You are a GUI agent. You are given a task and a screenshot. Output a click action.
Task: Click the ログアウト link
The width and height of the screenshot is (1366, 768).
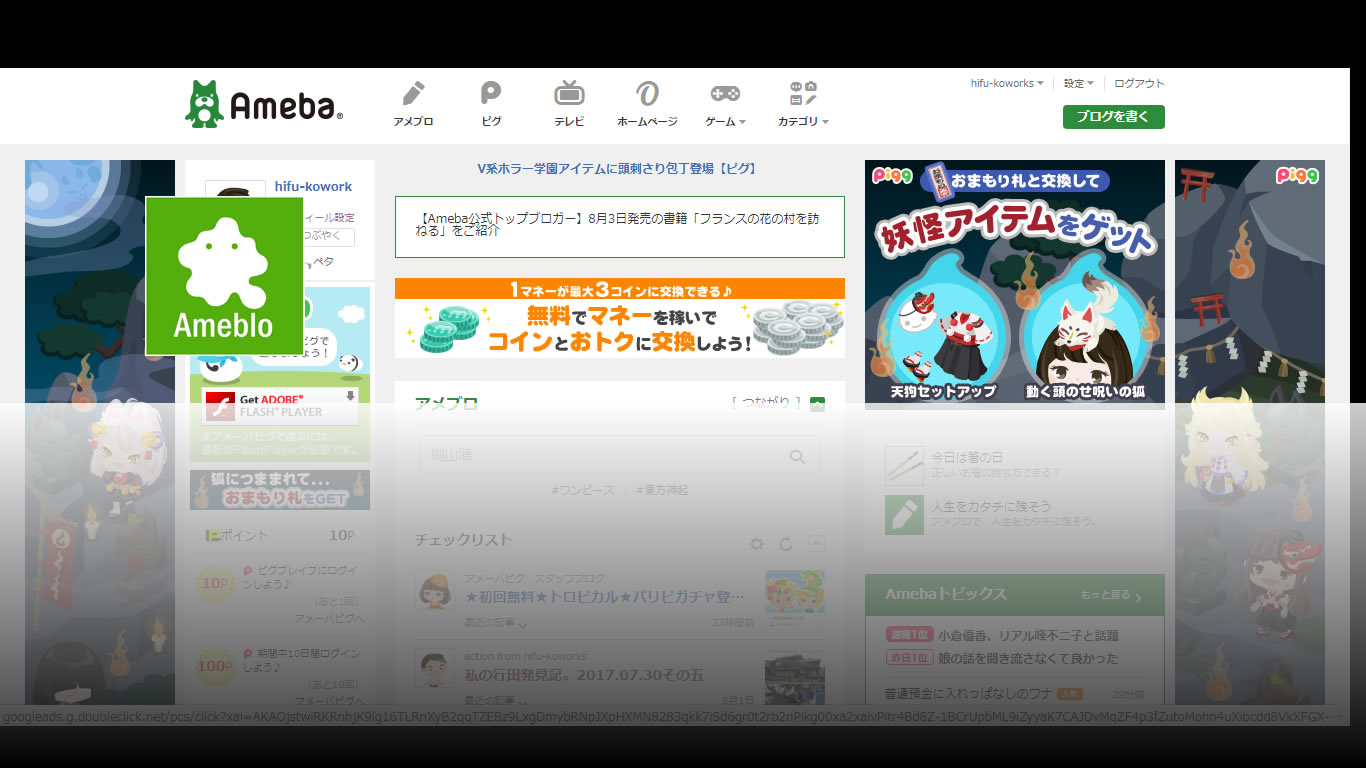1139,84
